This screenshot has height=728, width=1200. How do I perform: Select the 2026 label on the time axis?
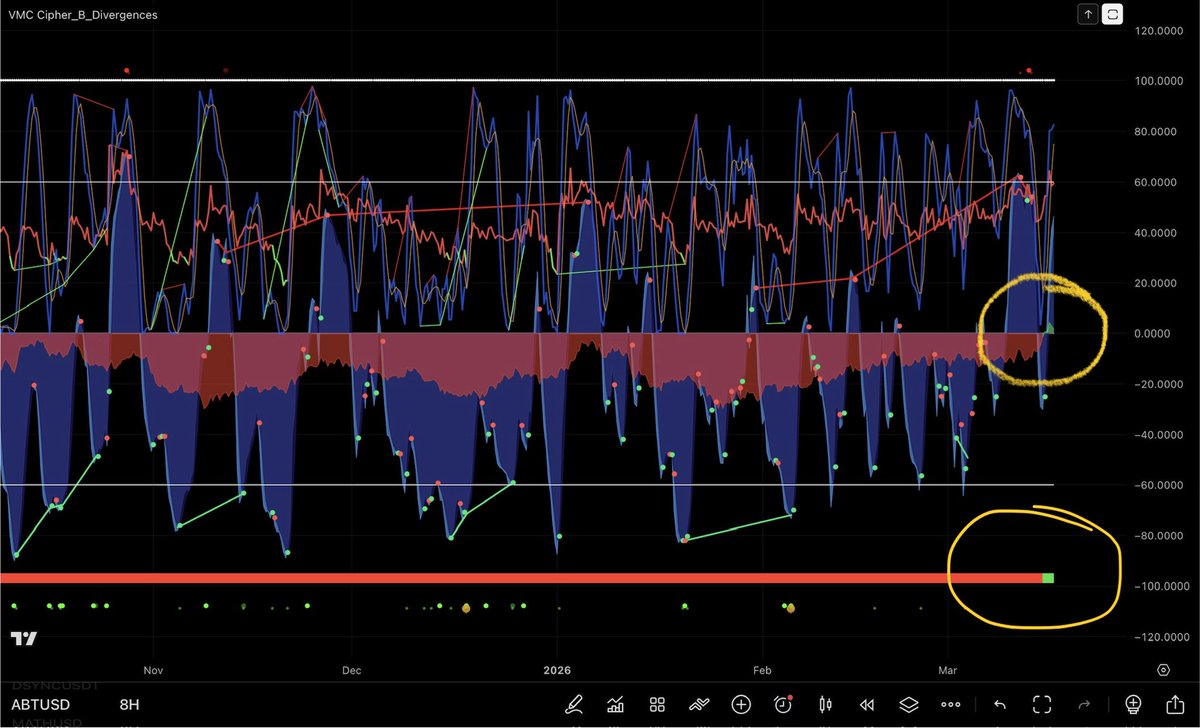pyautogui.click(x=558, y=670)
